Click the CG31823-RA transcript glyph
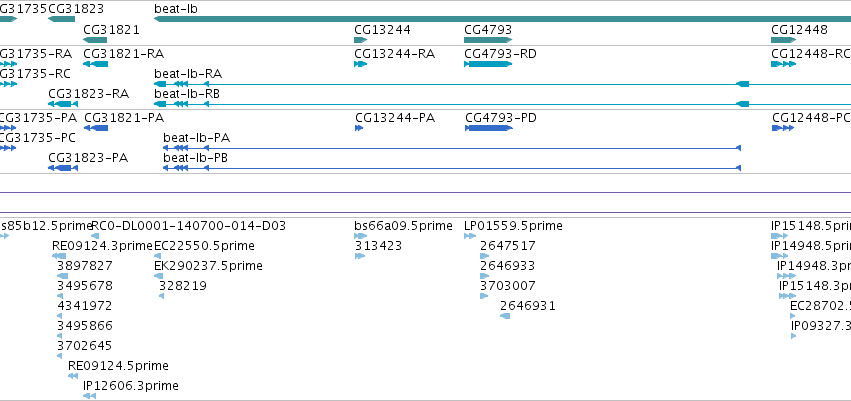Screen dimensions: 851x401 click(x=63, y=104)
